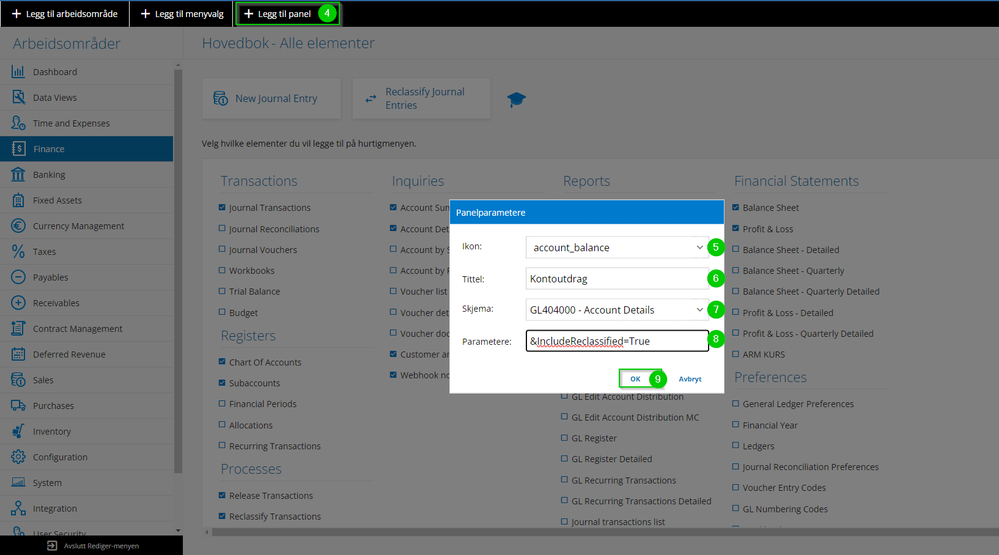Click the Avslutt Rediger-menyen exit icon
The image size is (999, 555).
click(52, 545)
